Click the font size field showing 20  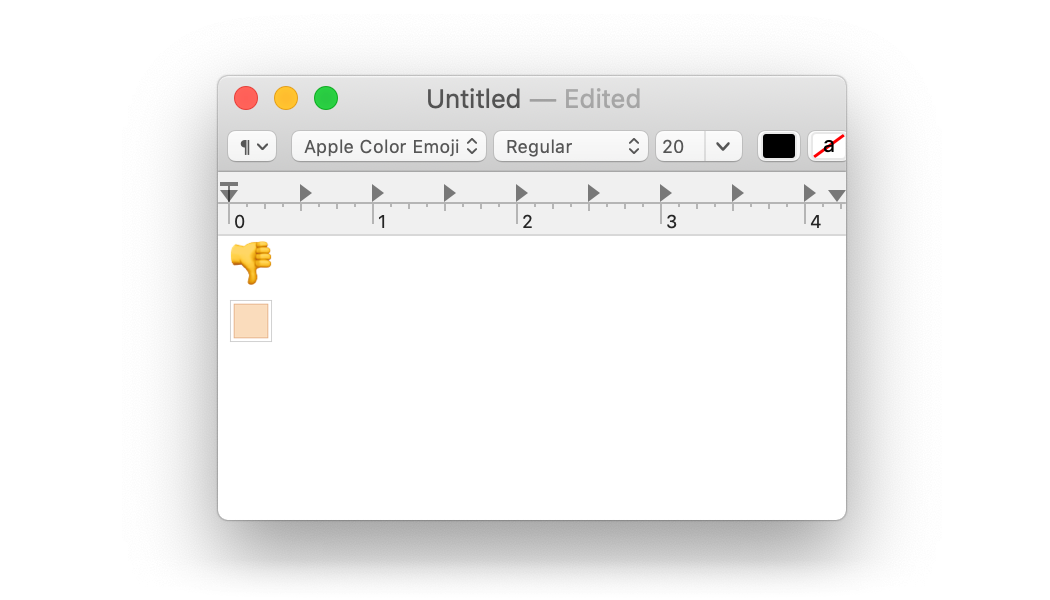pyautogui.click(x=680, y=146)
